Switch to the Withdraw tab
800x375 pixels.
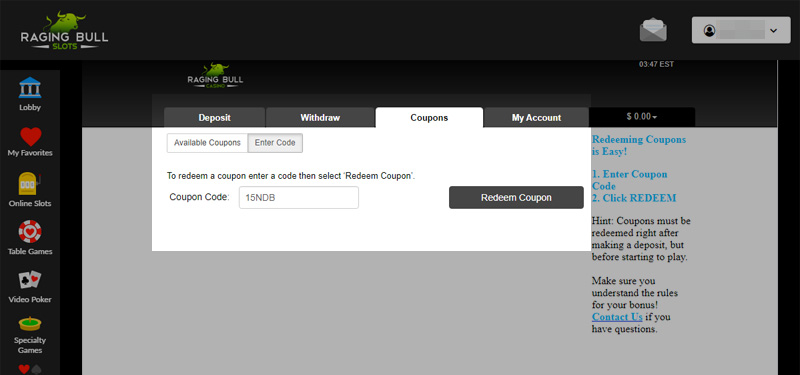(x=320, y=117)
